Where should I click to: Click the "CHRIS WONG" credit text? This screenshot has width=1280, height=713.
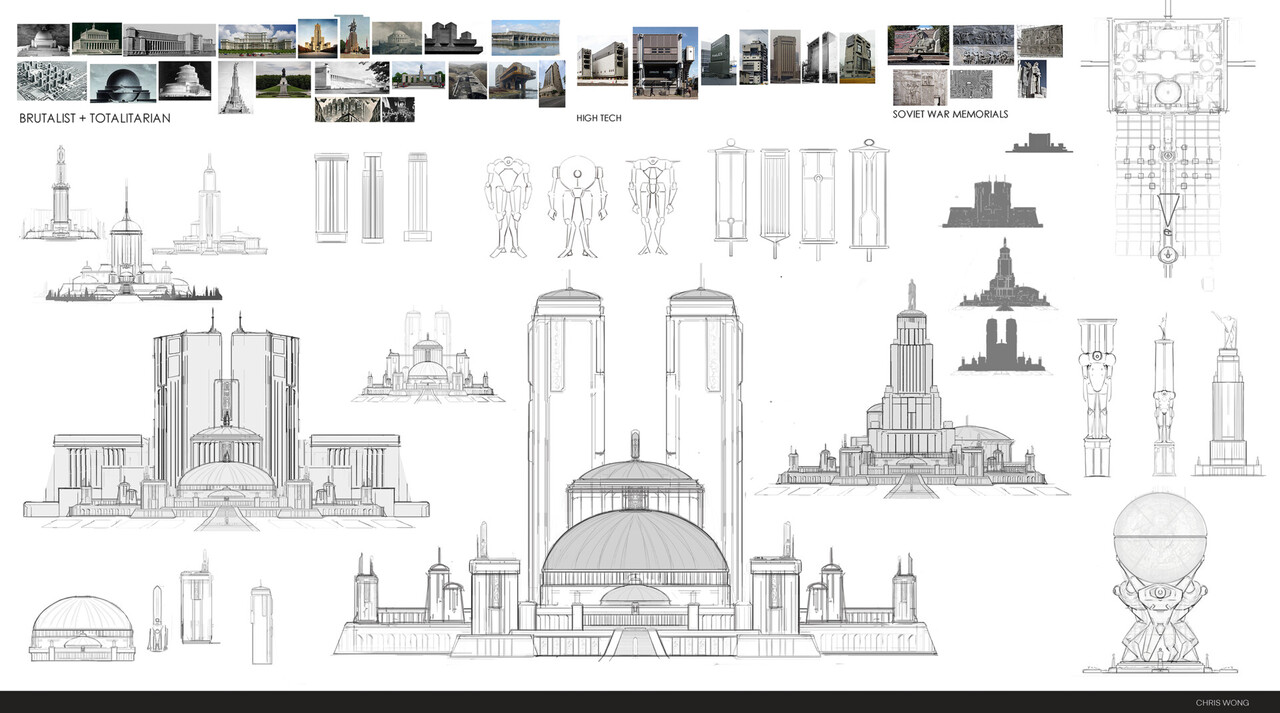point(1224,702)
